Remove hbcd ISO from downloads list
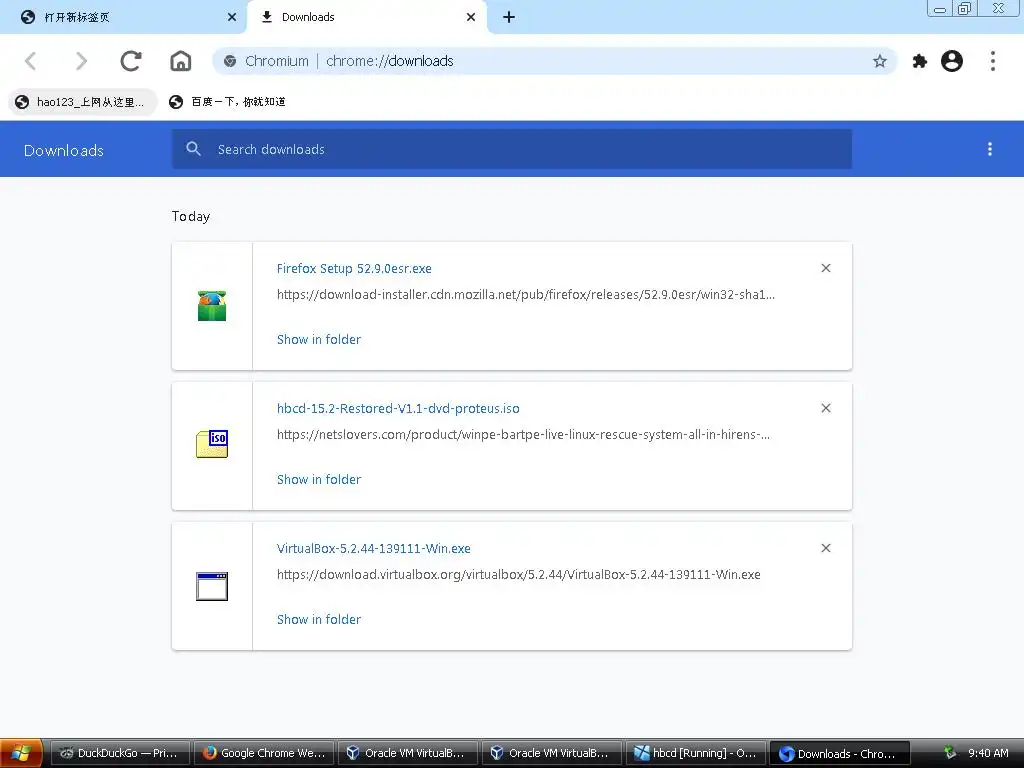1024x768 pixels. [825, 408]
